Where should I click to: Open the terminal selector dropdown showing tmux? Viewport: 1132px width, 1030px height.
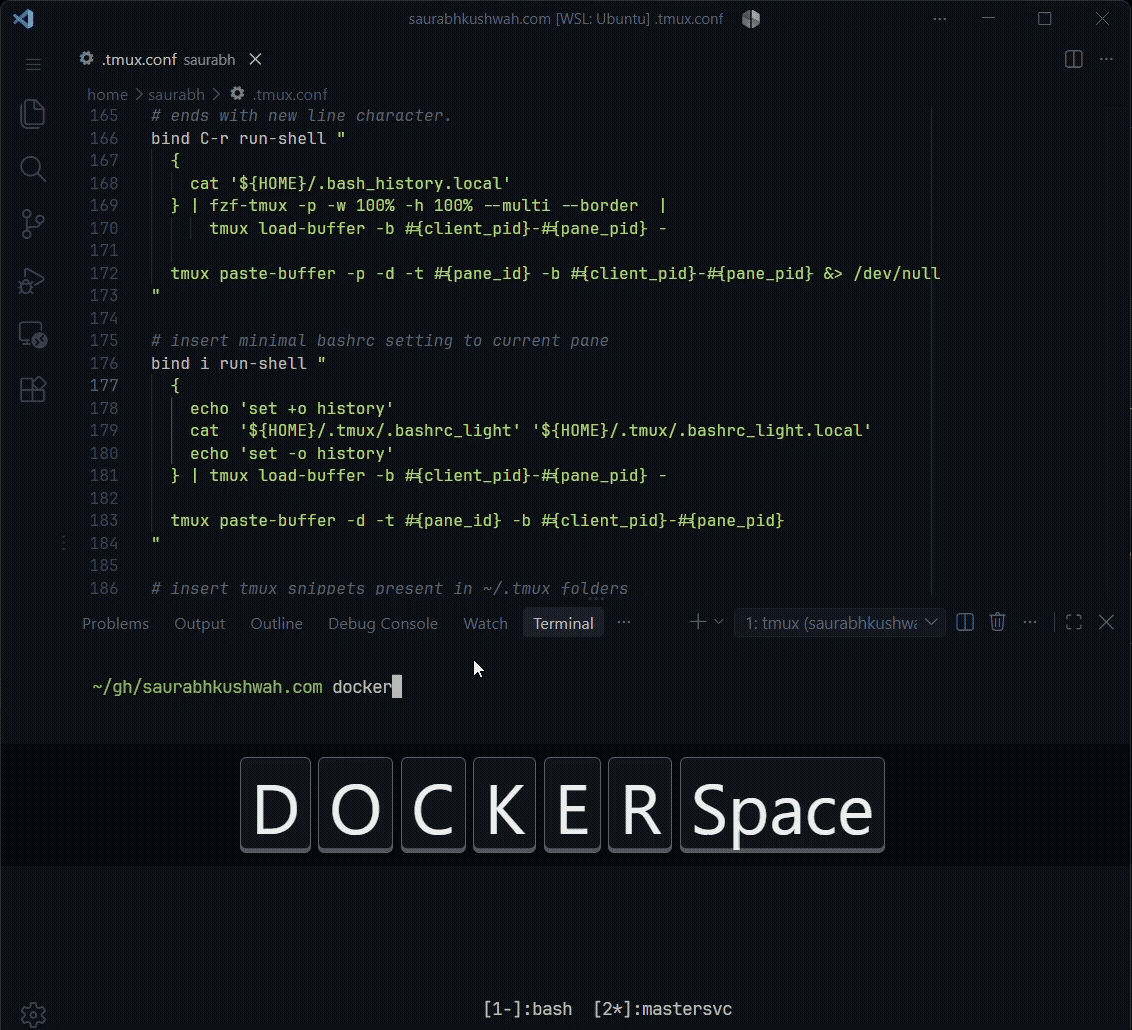[840, 623]
